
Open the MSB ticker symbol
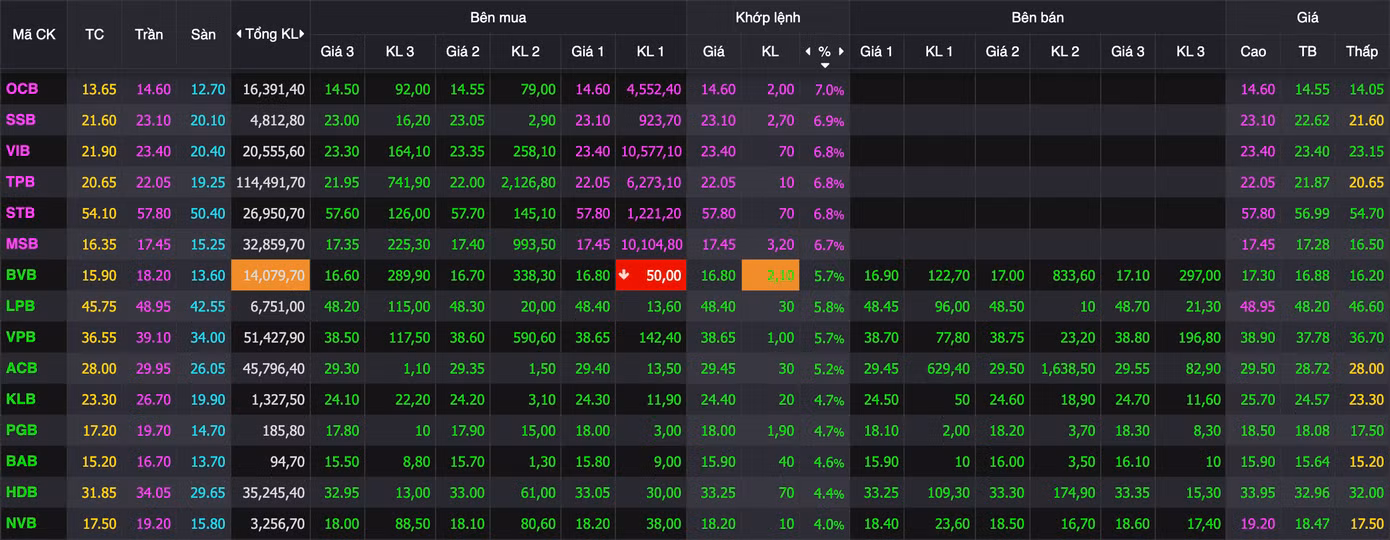21,244
